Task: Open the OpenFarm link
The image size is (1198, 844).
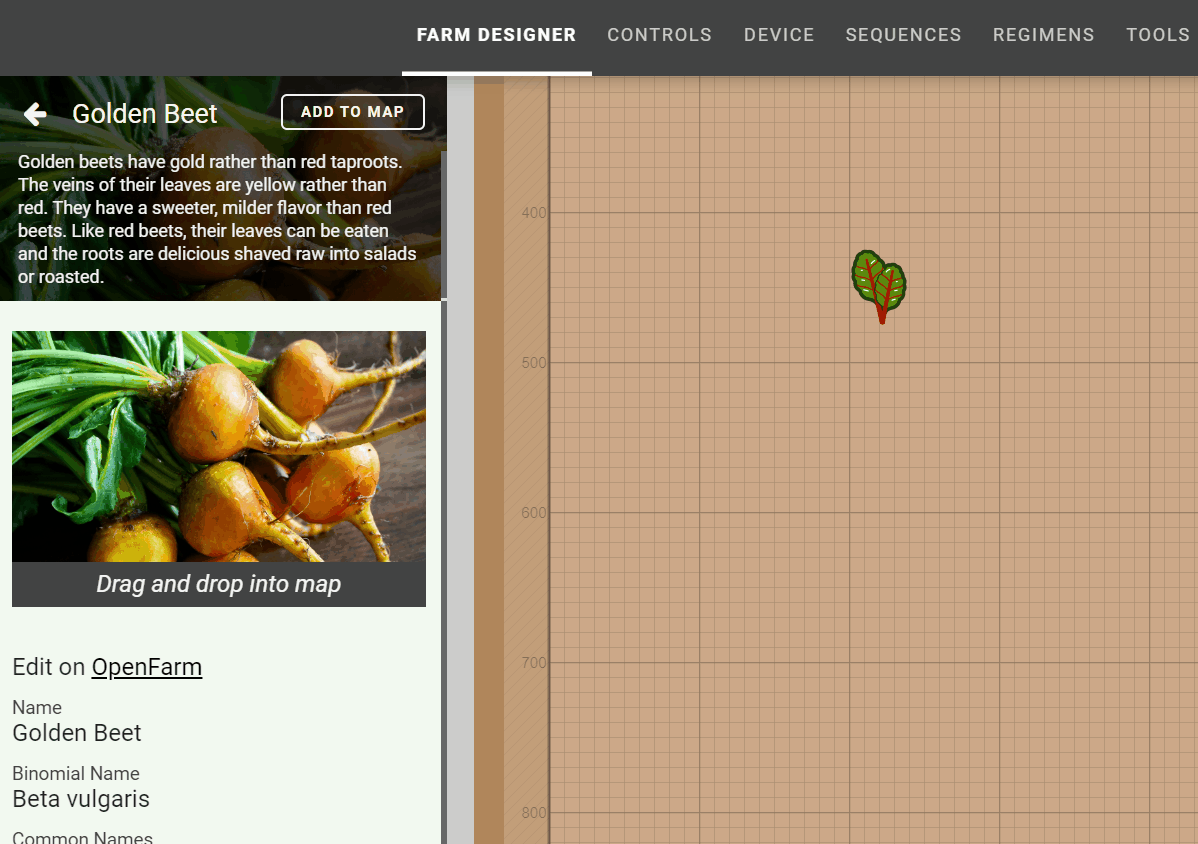Action: (x=146, y=667)
